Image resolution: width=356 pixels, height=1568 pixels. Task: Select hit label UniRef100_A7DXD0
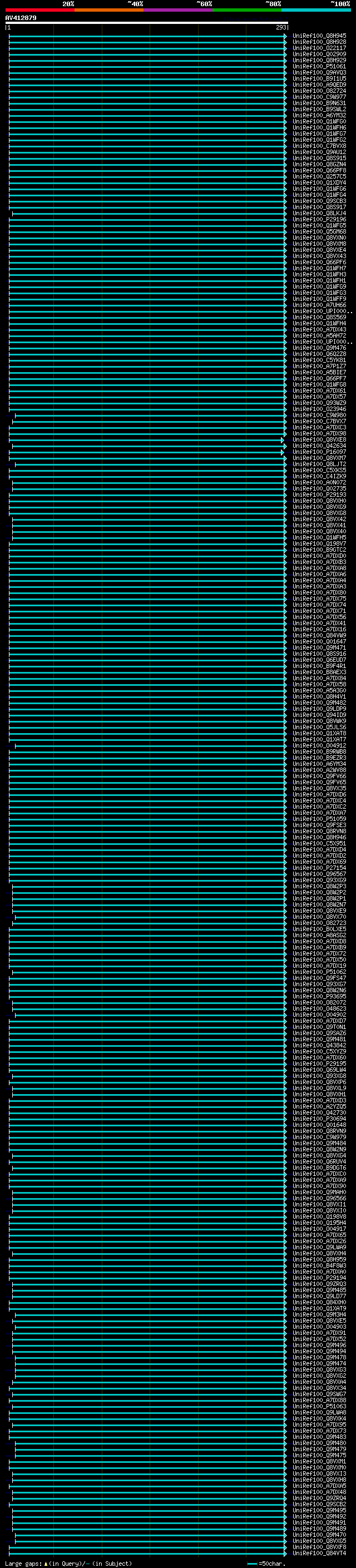click(x=319, y=556)
